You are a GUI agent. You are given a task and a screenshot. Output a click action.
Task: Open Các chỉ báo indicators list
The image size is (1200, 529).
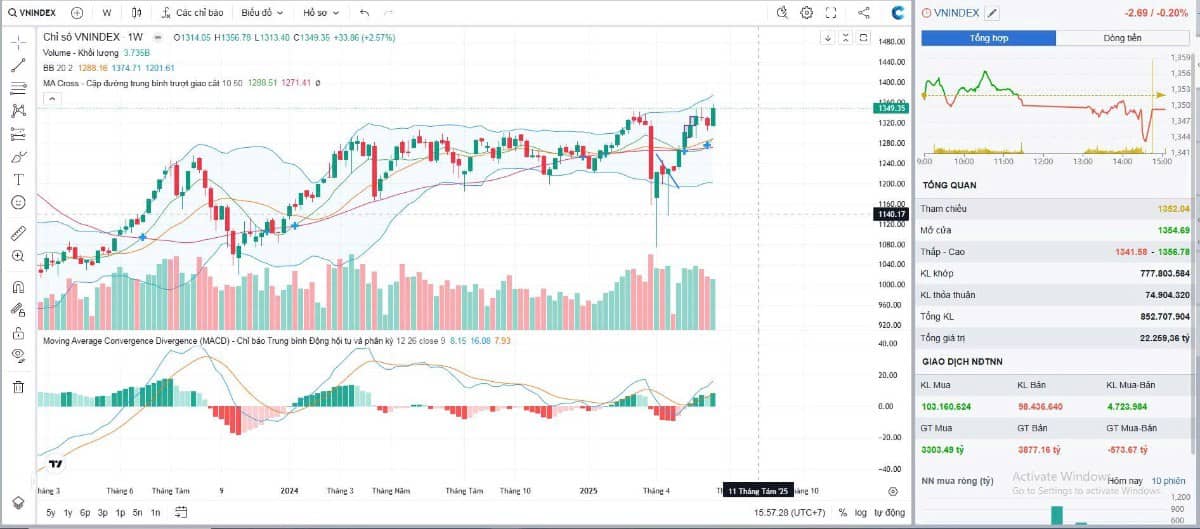(x=192, y=13)
